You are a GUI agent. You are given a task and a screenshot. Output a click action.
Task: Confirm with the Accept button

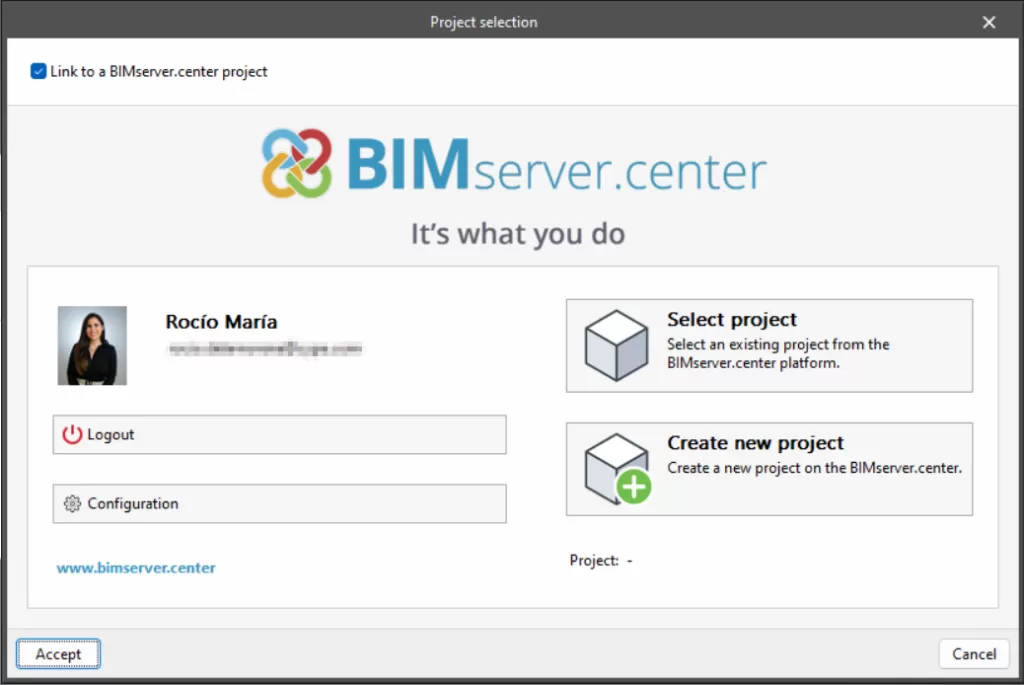tap(58, 654)
